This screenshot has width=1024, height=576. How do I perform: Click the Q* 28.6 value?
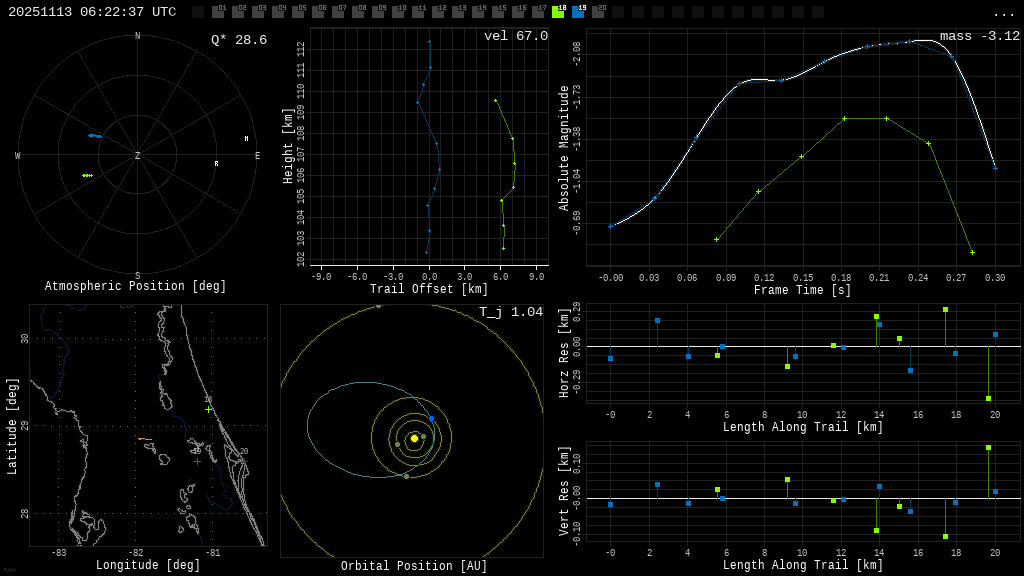point(239,40)
